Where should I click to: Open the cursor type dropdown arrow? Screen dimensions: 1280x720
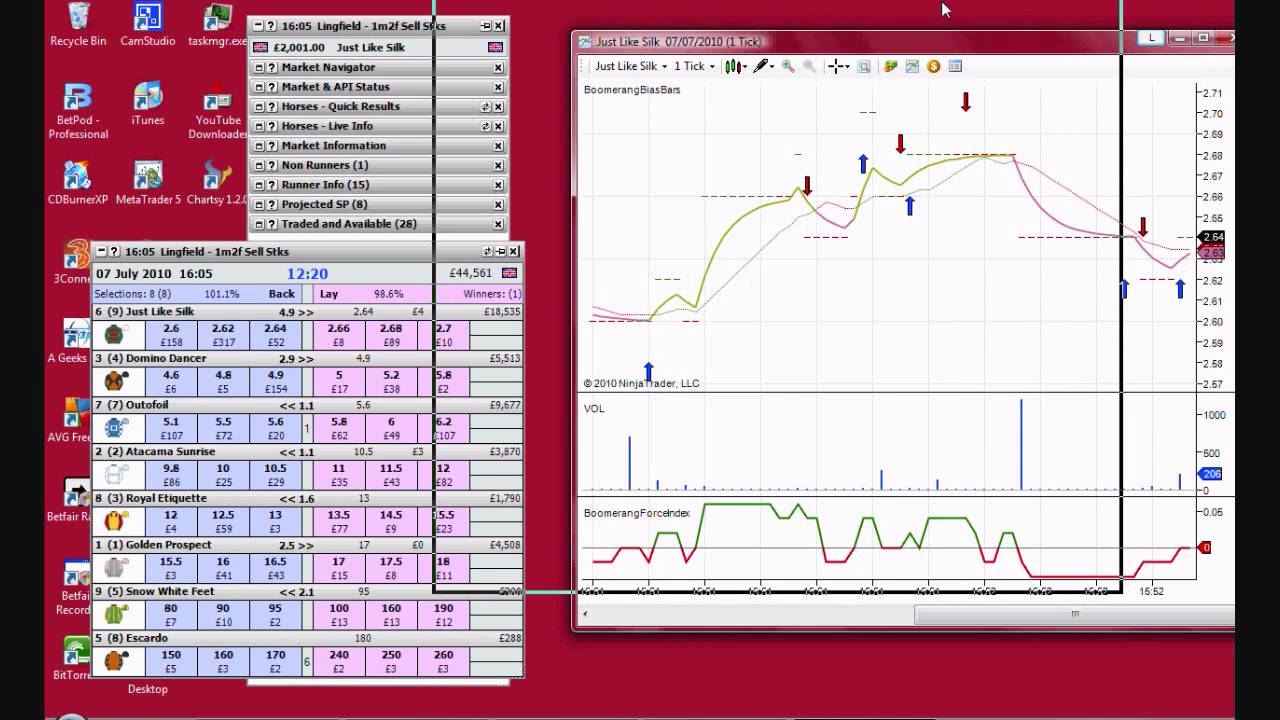(847, 67)
